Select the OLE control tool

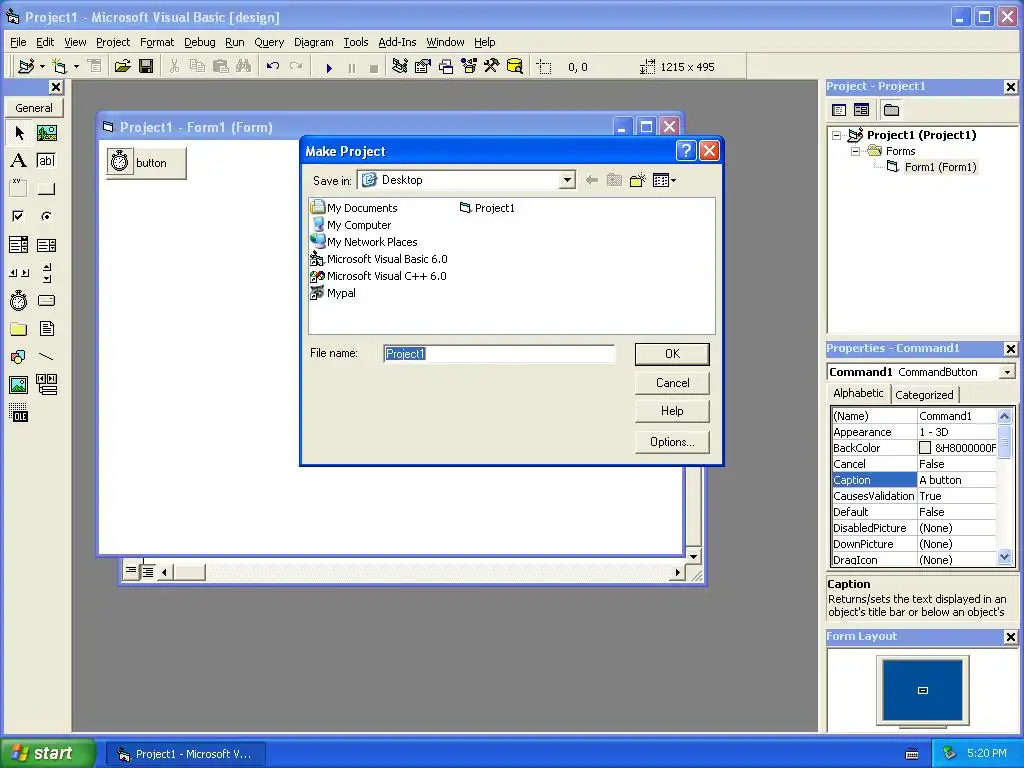tap(19, 413)
